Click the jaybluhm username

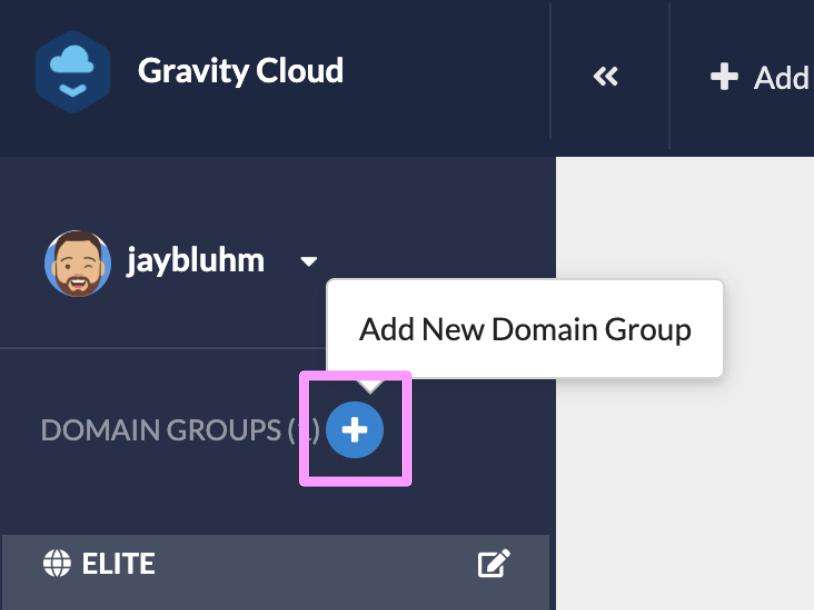(x=196, y=261)
